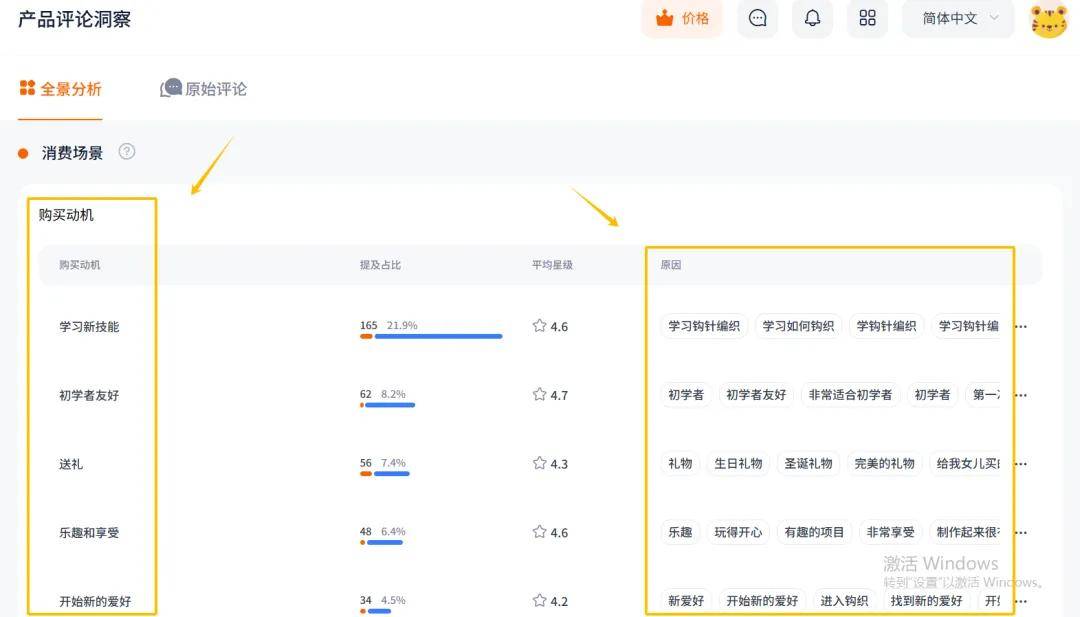The image size is (1080, 617).
Task: Click the 学习新技能 motivation cell
Action: (x=90, y=326)
